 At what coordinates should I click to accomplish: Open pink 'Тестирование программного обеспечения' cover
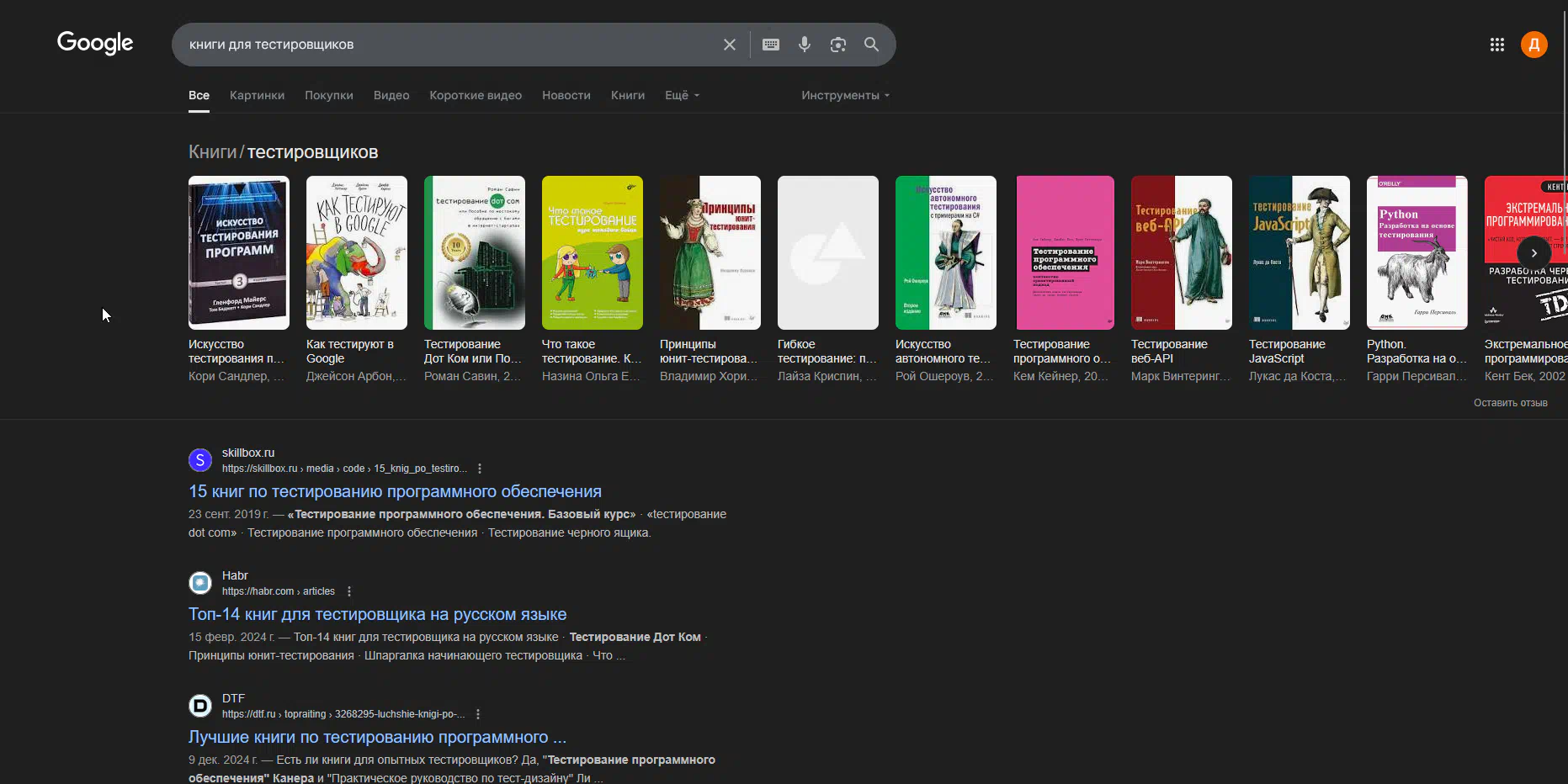click(x=1064, y=252)
